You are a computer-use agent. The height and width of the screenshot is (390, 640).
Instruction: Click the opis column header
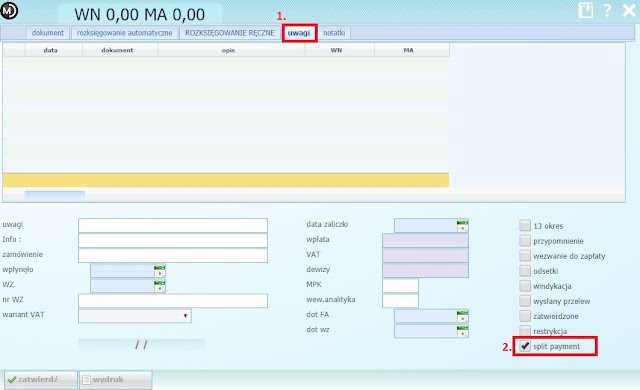coord(231,50)
